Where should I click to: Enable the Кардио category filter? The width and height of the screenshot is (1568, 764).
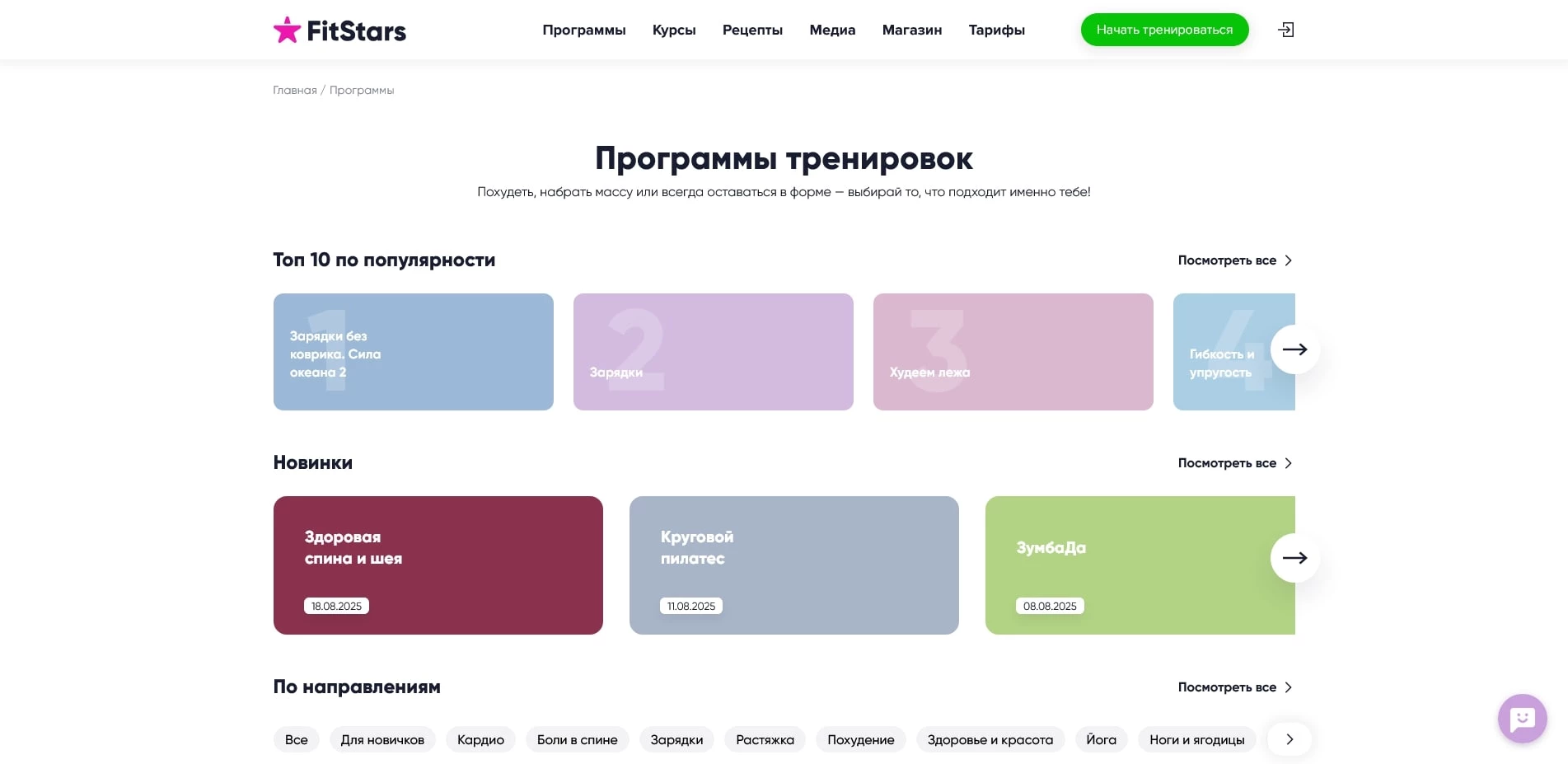pyautogui.click(x=480, y=739)
